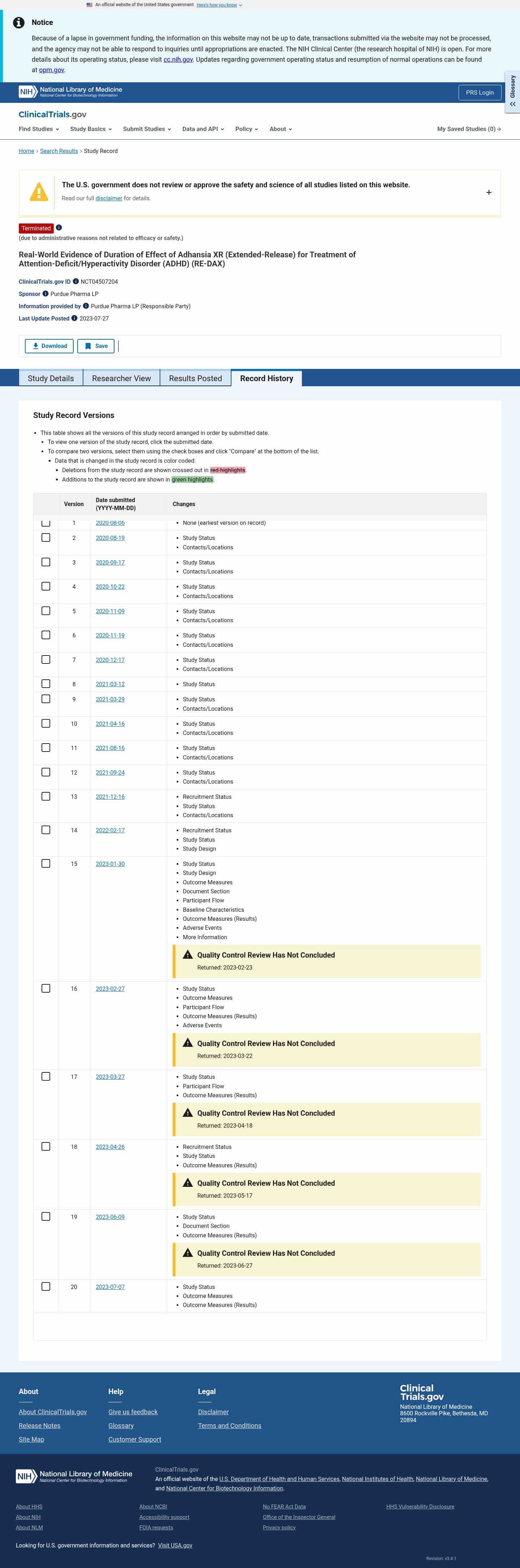This screenshot has height=1568, width=520.
Task: Expand 'Here's how you know' banner
Action: click(219, 5)
